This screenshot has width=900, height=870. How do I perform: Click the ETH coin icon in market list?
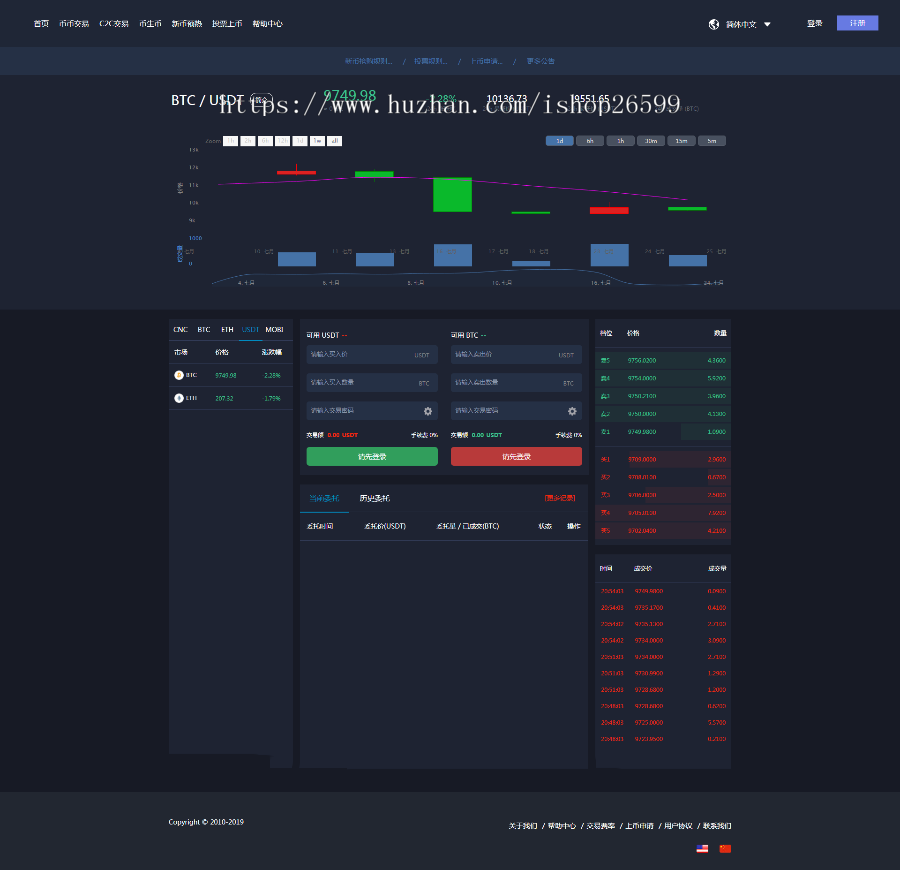pos(181,397)
